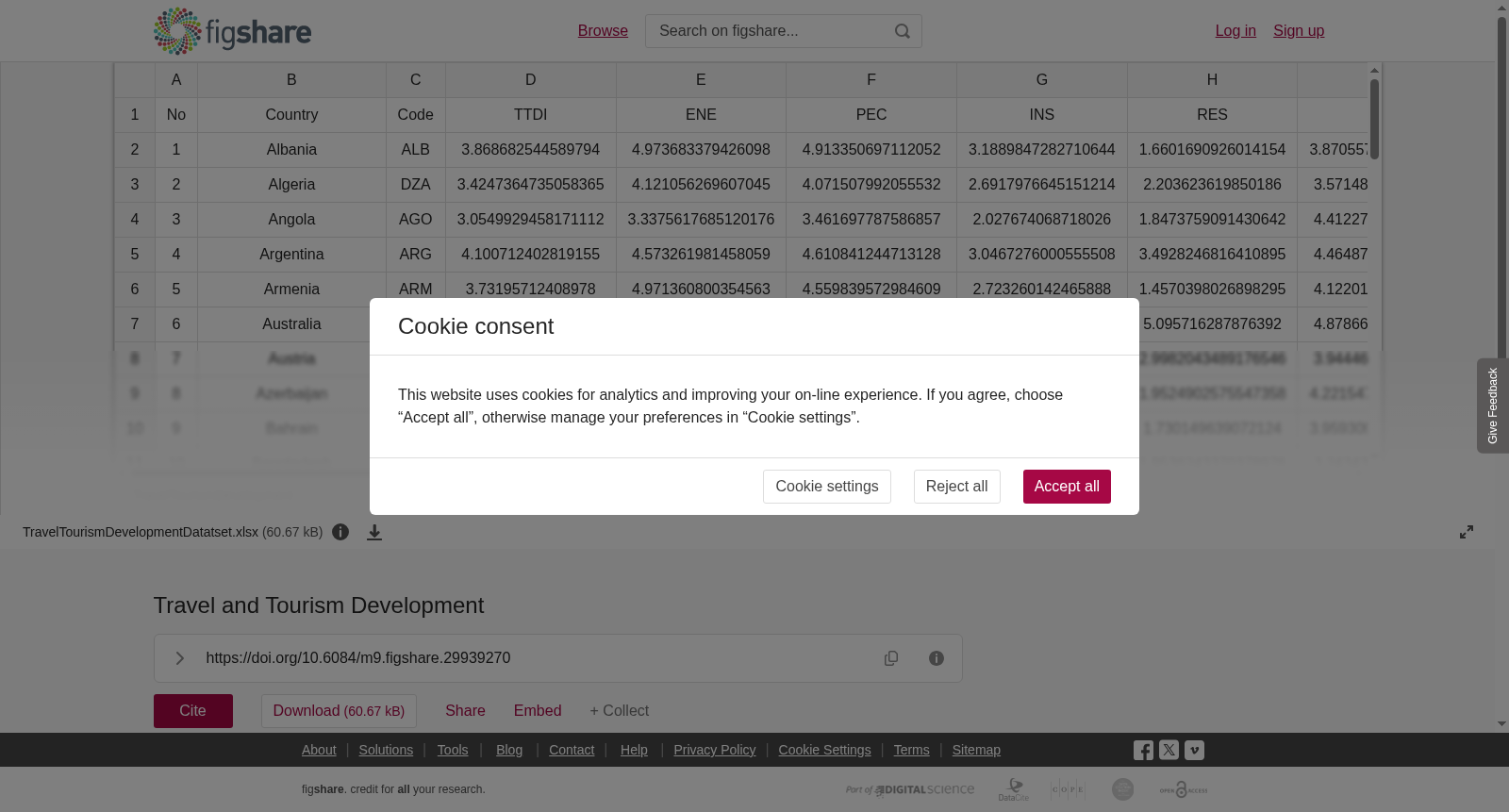This screenshot has height=812, width=1509.
Task: Open figshare Facebook page icon
Action: click(1143, 751)
